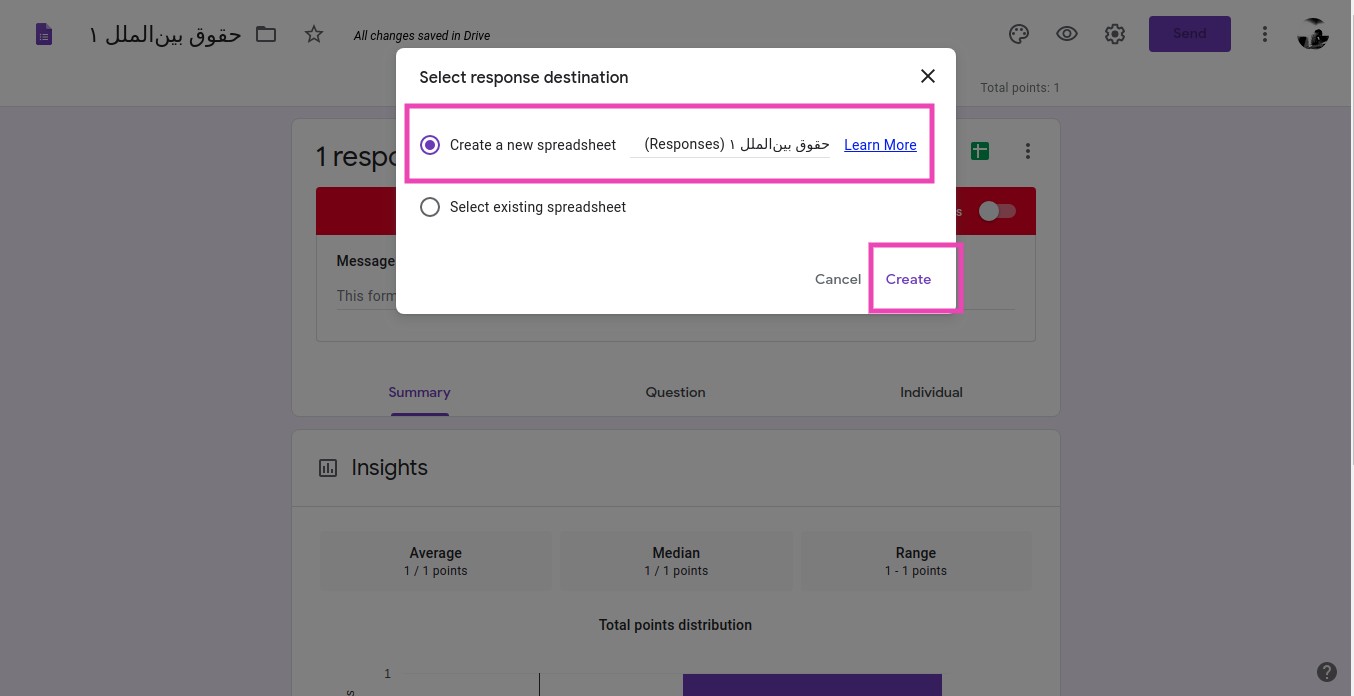Click the "All changes saved in Drive" status

tap(422, 36)
